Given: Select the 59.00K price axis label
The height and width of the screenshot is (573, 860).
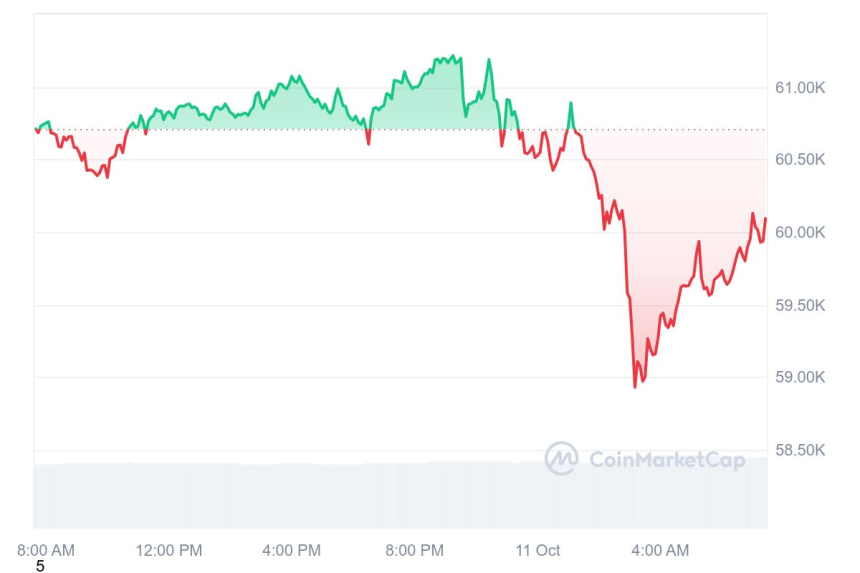Looking at the screenshot, I should [800, 378].
